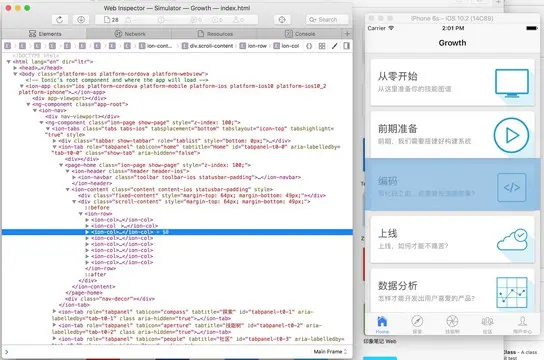544x360 pixels.
Task: Expand the ion-navbar element node
Action: (x=74, y=177)
